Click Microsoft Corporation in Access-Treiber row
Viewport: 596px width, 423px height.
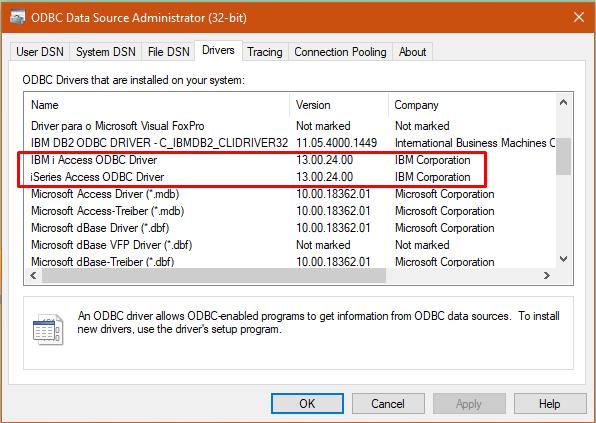click(x=444, y=211)
